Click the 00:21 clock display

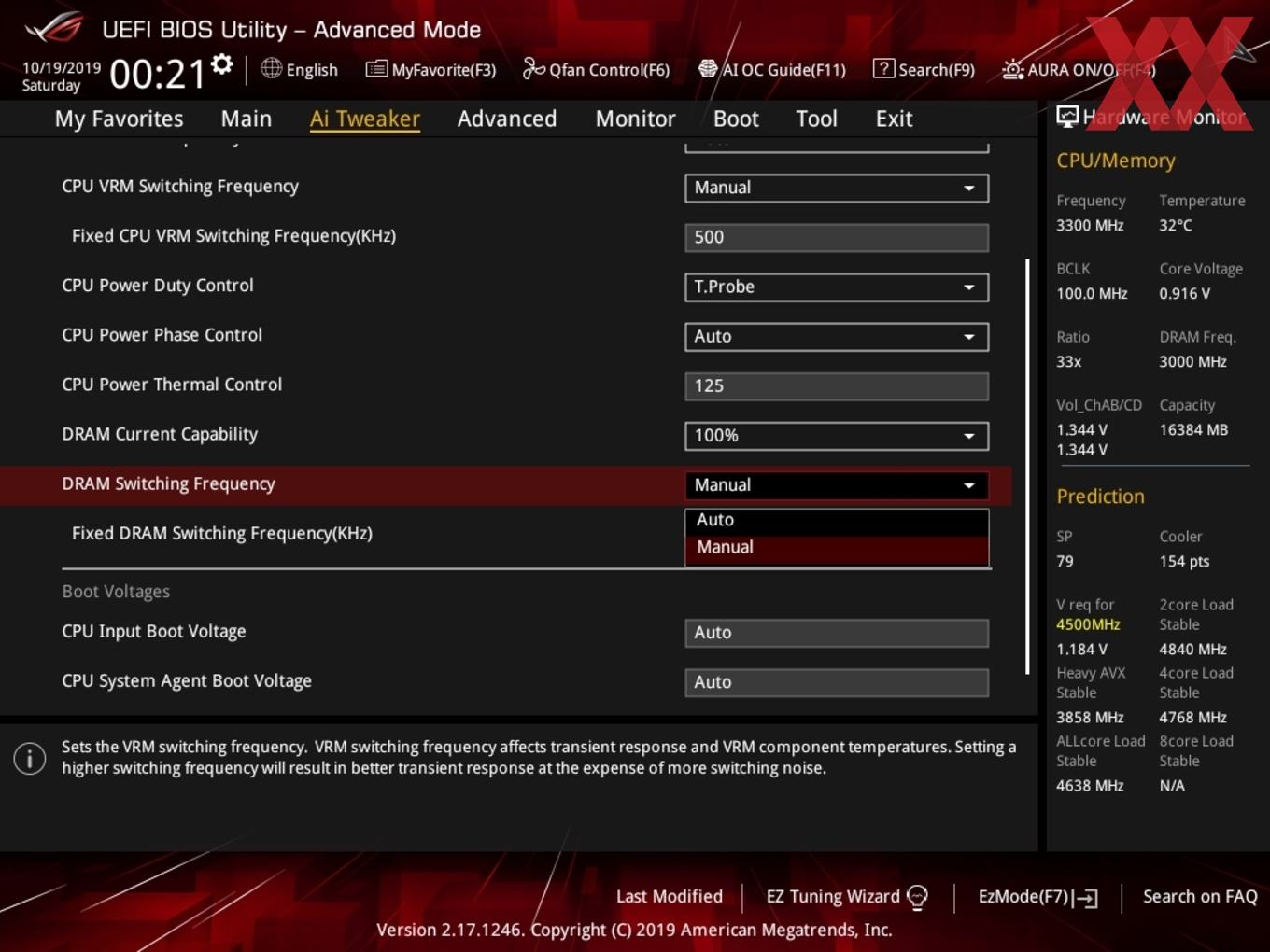click(x=157, y=74)
